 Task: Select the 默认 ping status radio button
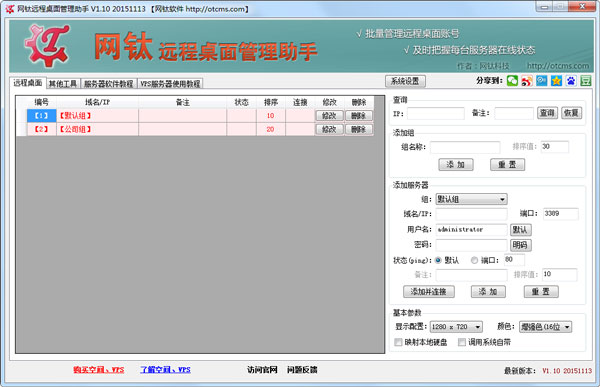[x=438, y=260]
